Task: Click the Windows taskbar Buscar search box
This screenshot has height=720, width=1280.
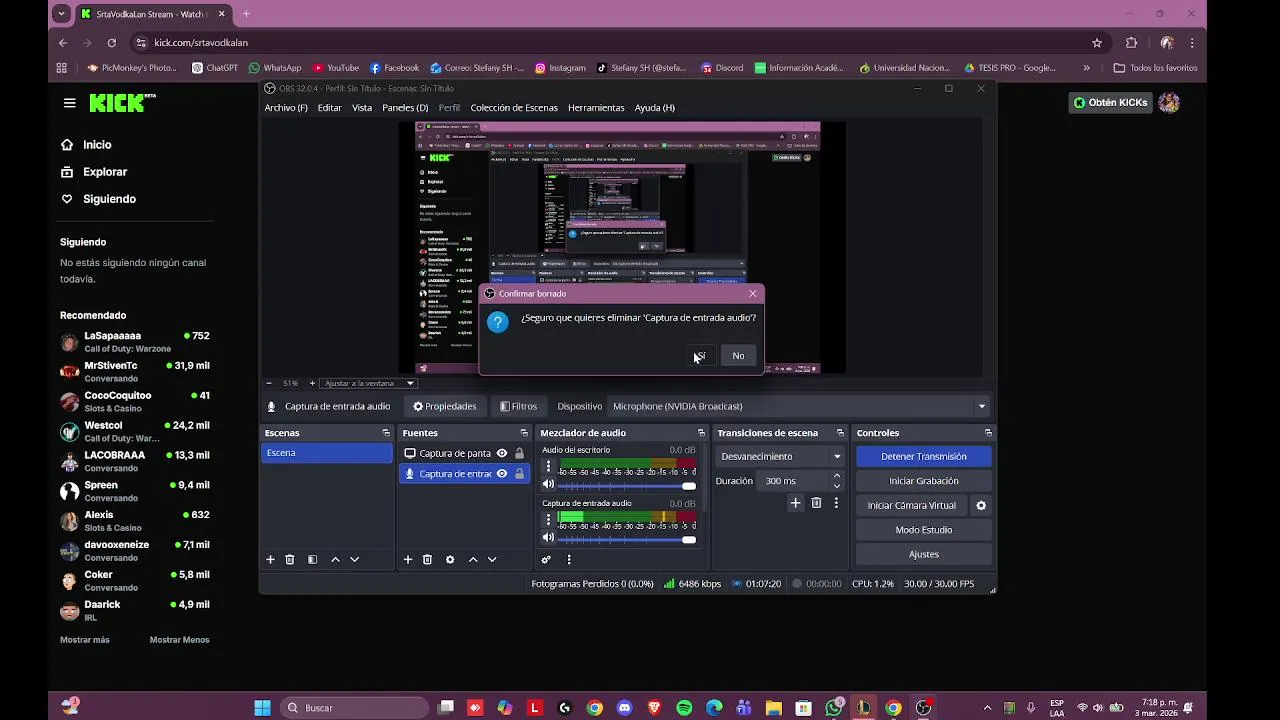Action: (356, 708)
